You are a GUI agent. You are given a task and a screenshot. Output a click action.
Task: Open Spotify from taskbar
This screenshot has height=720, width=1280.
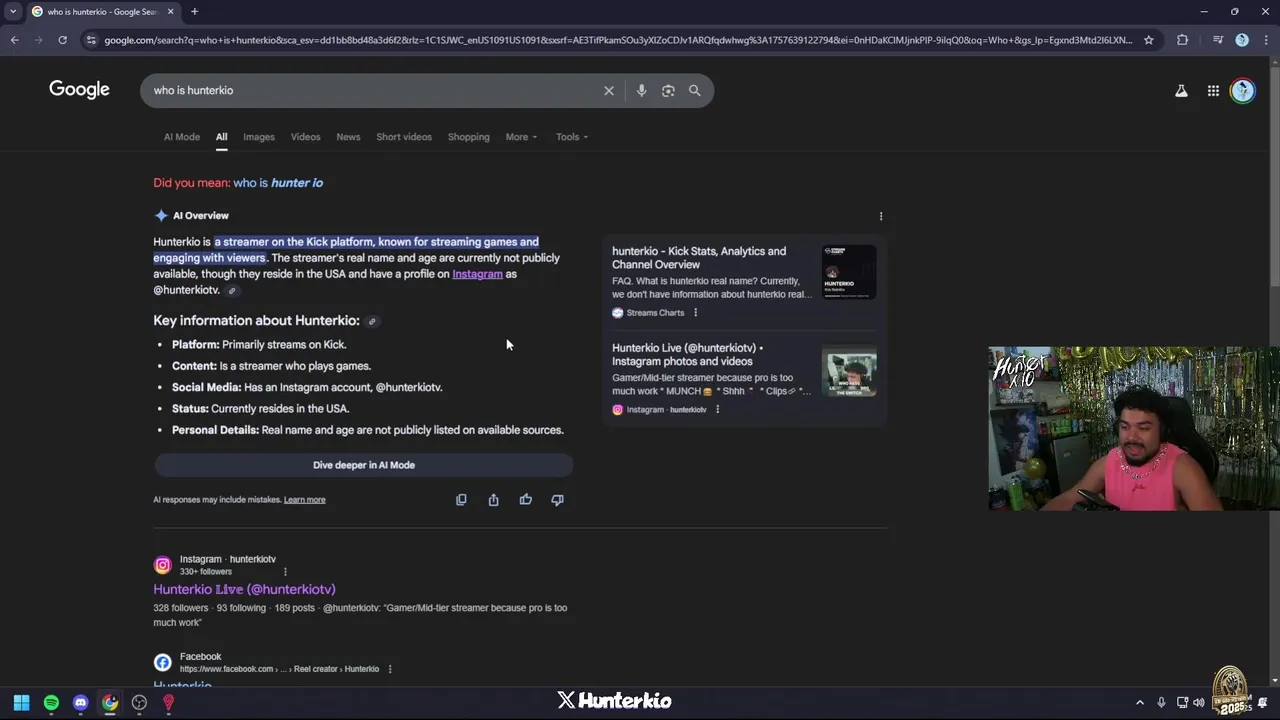[51, 703]
